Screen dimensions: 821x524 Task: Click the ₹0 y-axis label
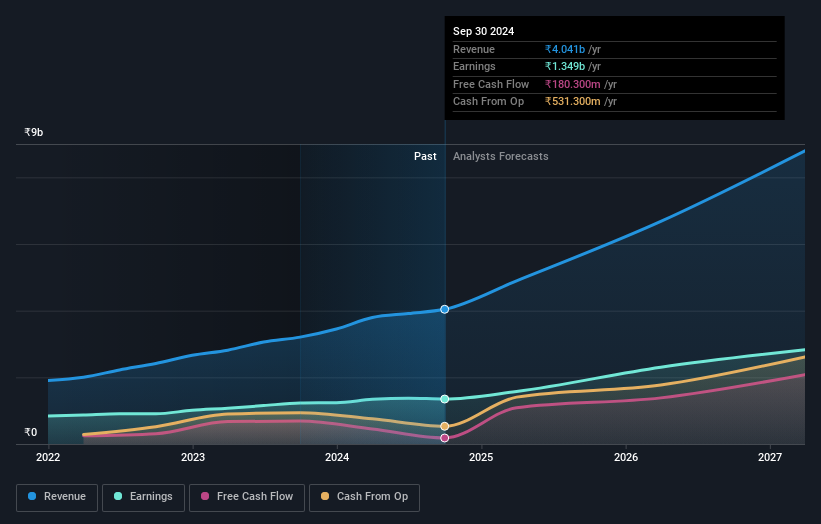(x=31, y=432)
